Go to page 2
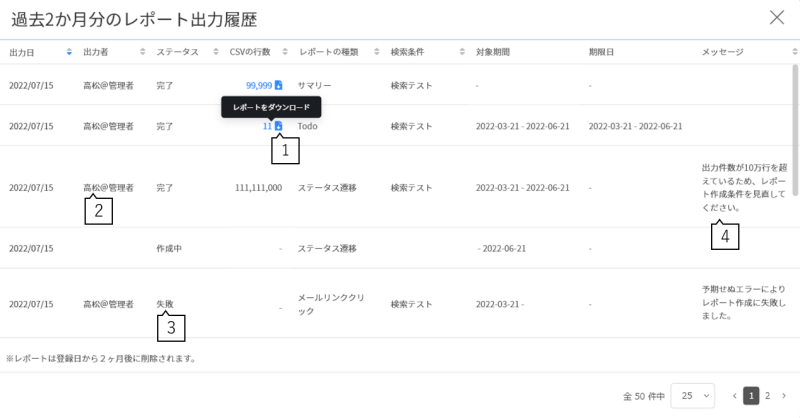The image size is (800, 418). pyautogui.click(x=767, y=396)
